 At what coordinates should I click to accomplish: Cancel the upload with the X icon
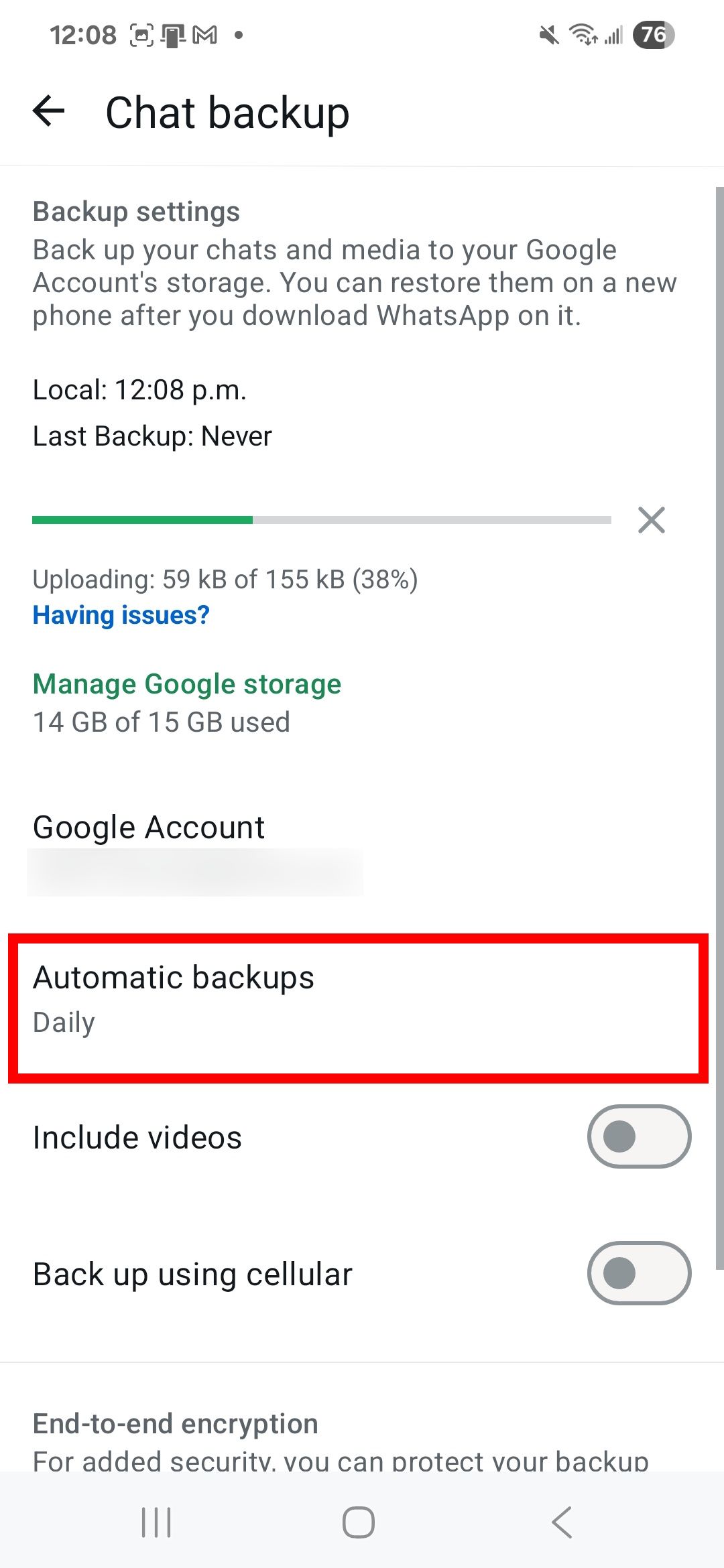[x=651, y=520]
